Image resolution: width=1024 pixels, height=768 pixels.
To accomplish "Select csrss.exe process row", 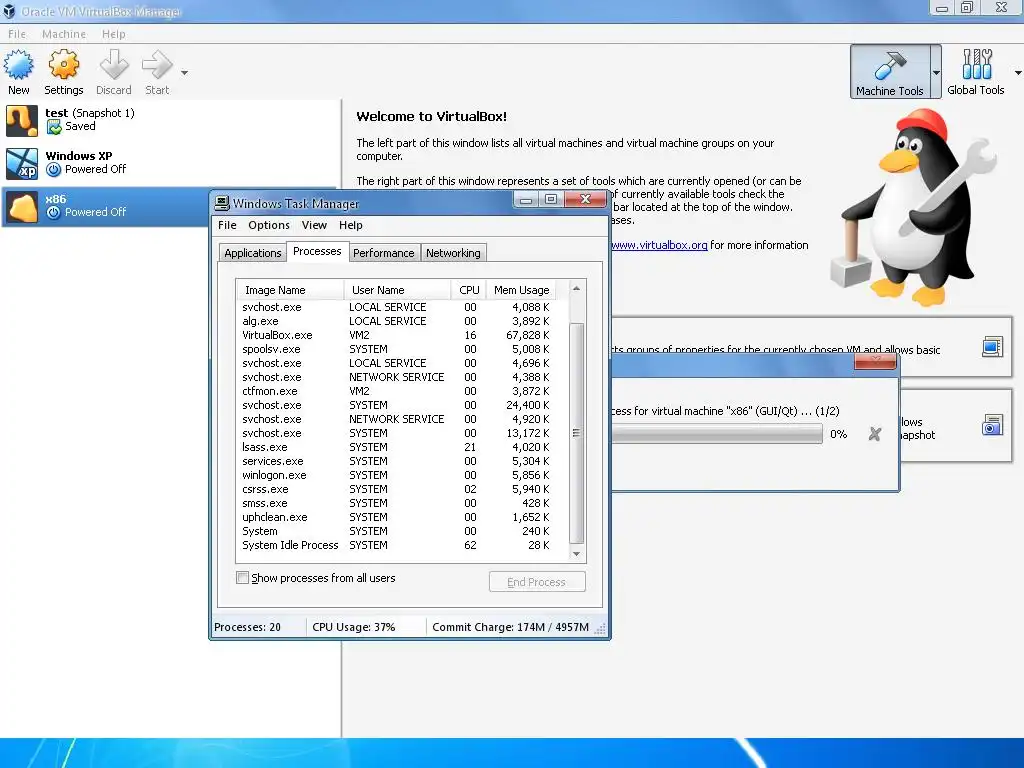I will [396, 489].
